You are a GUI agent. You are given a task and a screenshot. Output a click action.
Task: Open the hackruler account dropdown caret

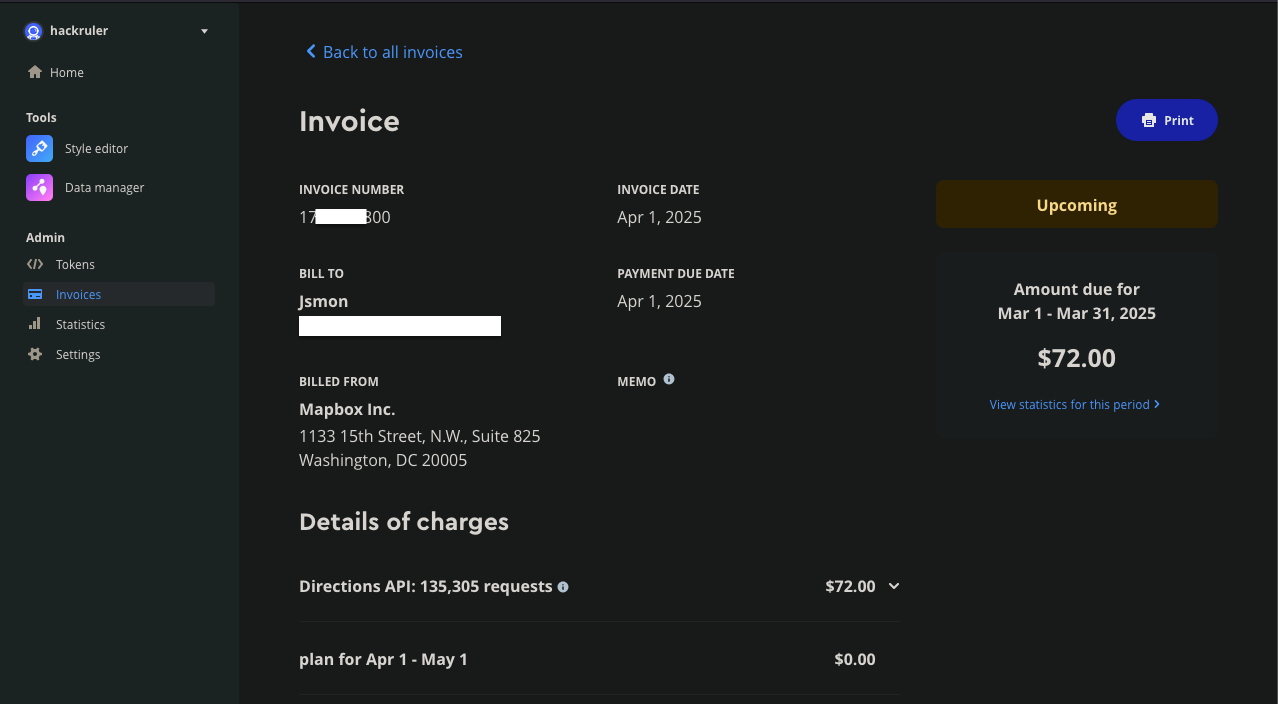coord(204,31)
